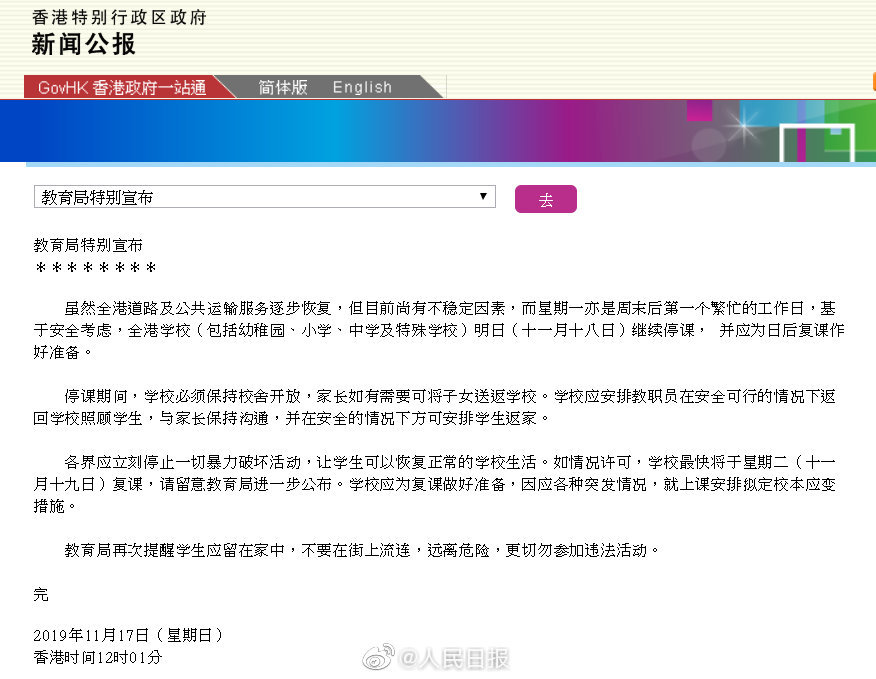This screenshot has height=679, width=876.
Task: Expand the topic selector combo box
Action: [264, 196]
